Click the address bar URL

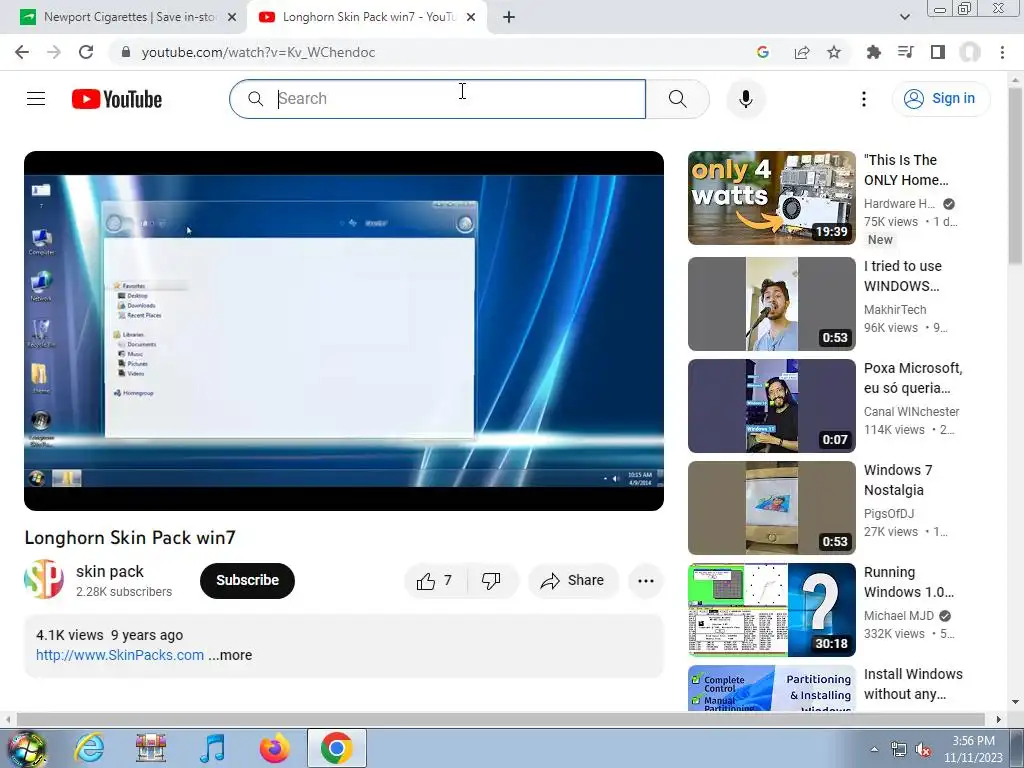259,52
